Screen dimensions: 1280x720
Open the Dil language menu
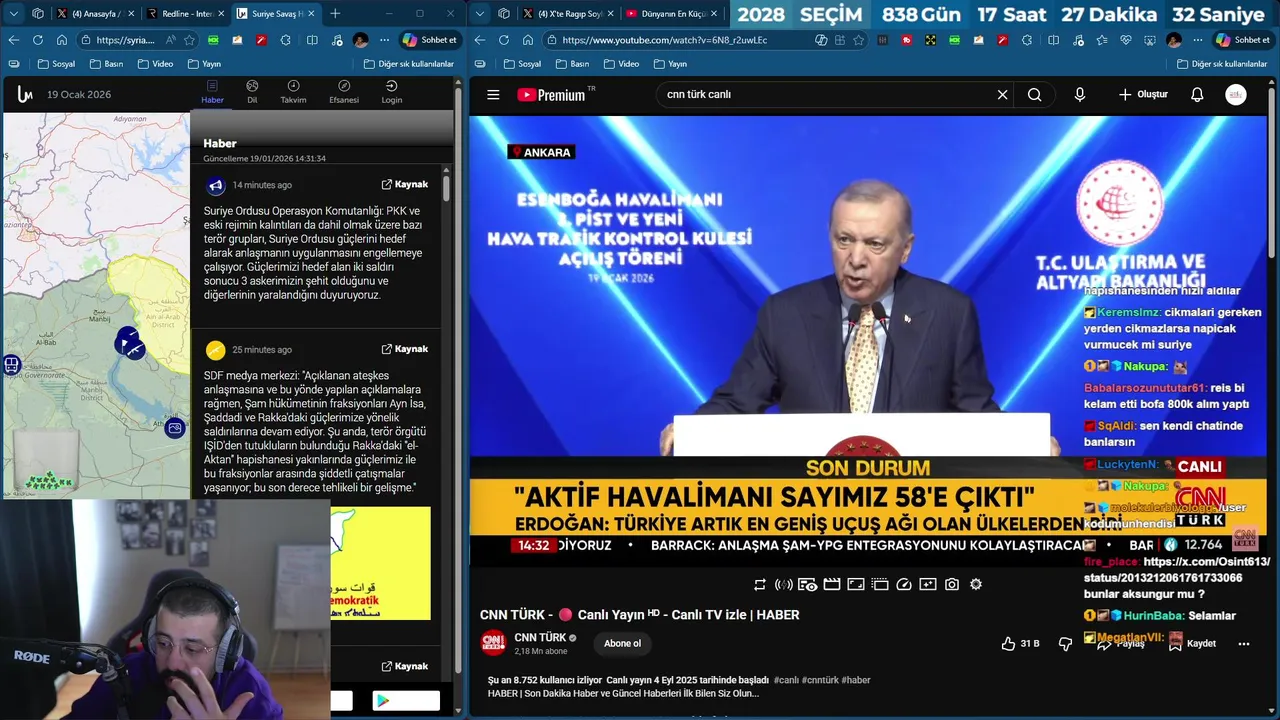[x=252, y=92]
